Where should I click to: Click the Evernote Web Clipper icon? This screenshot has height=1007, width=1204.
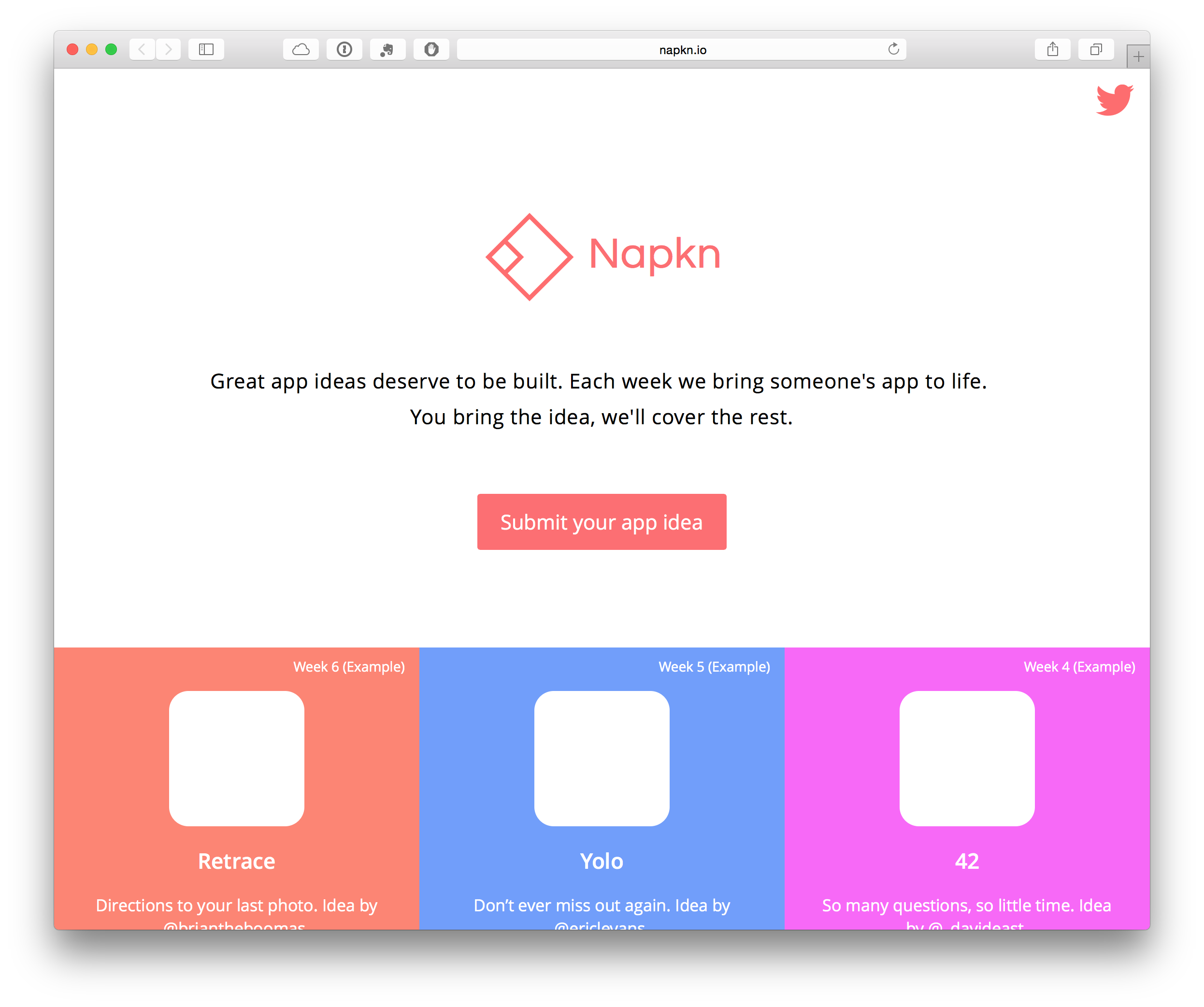[387, 49]
